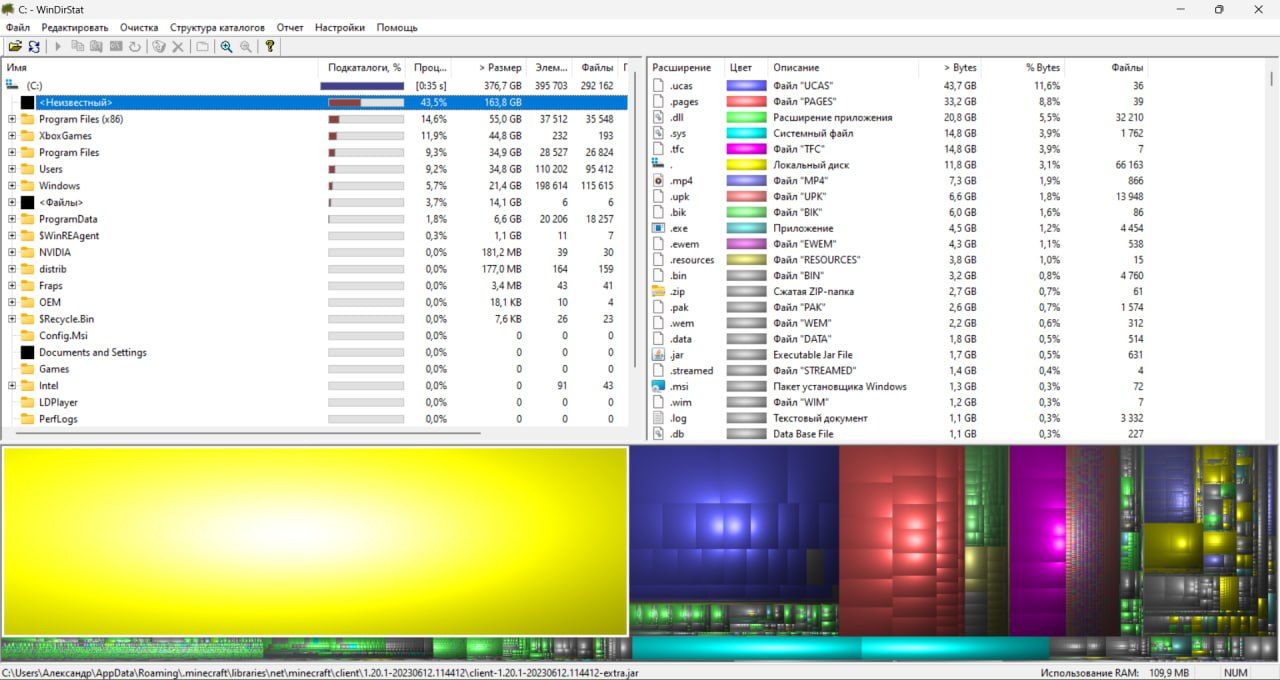The width and height of the screenshot is (1280, 680).
Task: Click the local disk extension row icon
Action: (x=658, y=164)
